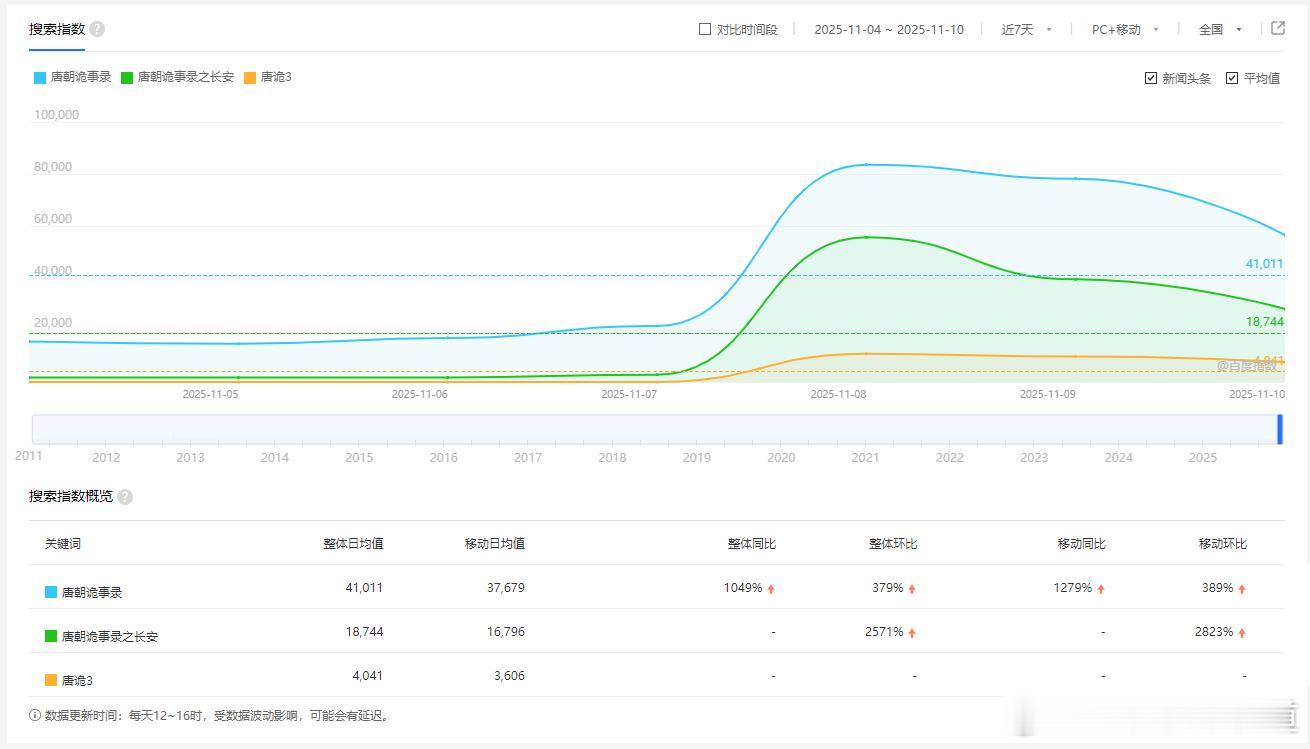Image resolution: width=1310 pixels, height=749 pixels.
Task: Enable the 对比时间段 checkbox
Action: click(705, 29)
